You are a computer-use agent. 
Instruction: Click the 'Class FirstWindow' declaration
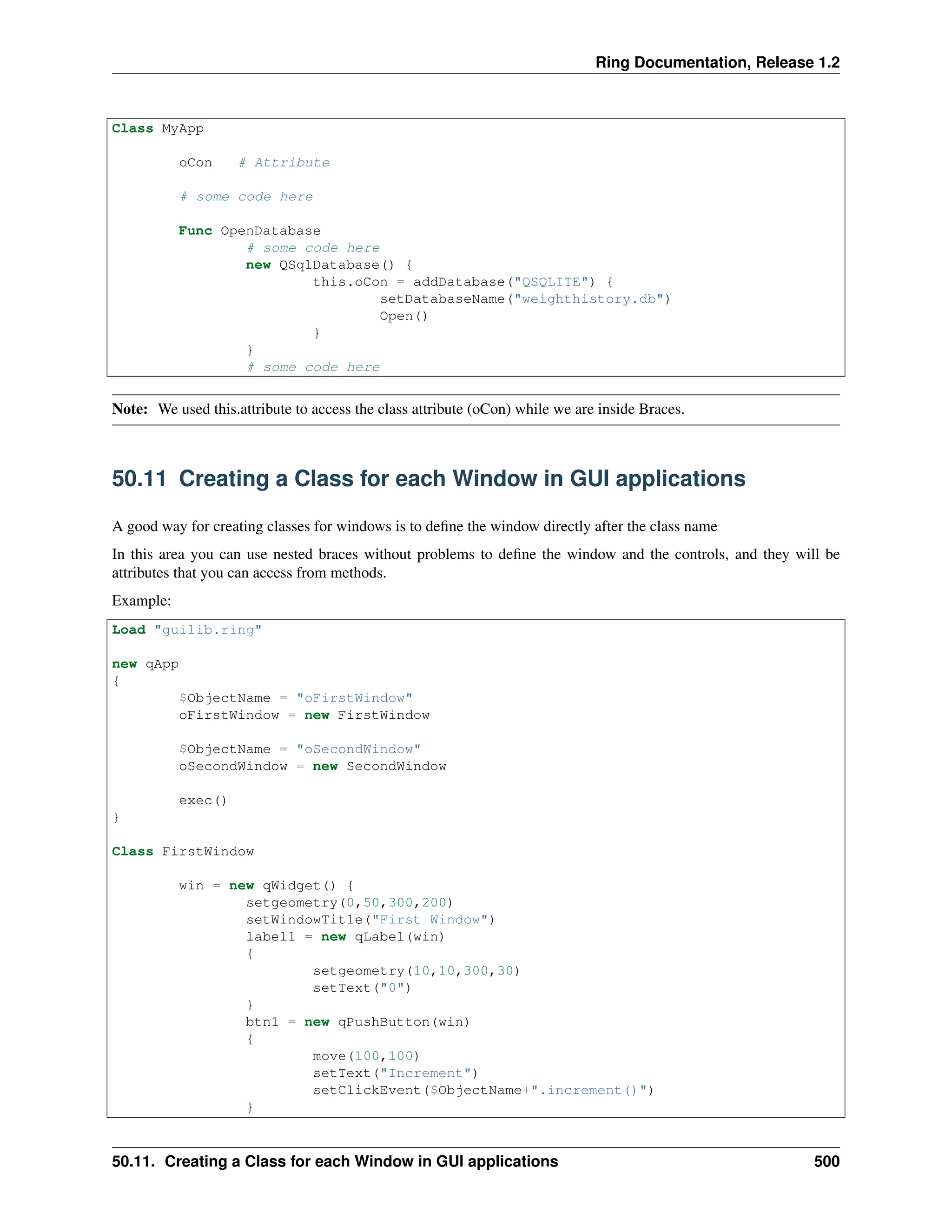pyautogui.click(x=183, y=851)
